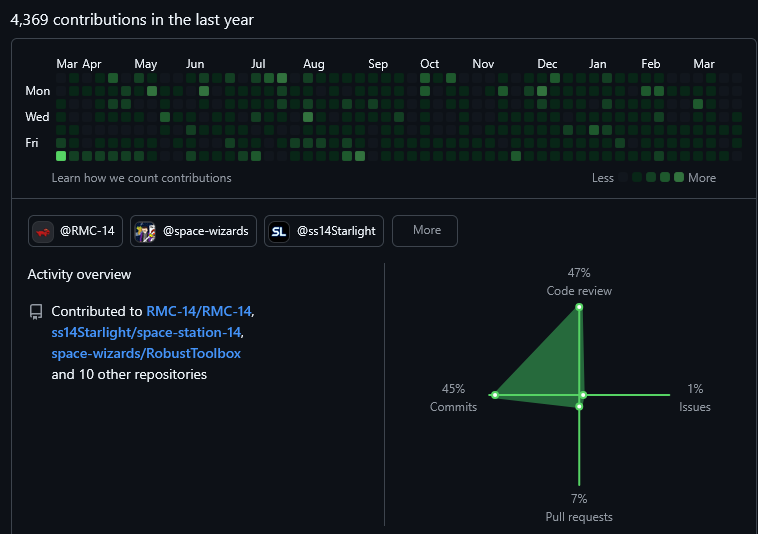The width and height of the screenshot is (758, 534).
Task: Click the space-wizards organization avatar icon
Action: (x=145, y=231)
